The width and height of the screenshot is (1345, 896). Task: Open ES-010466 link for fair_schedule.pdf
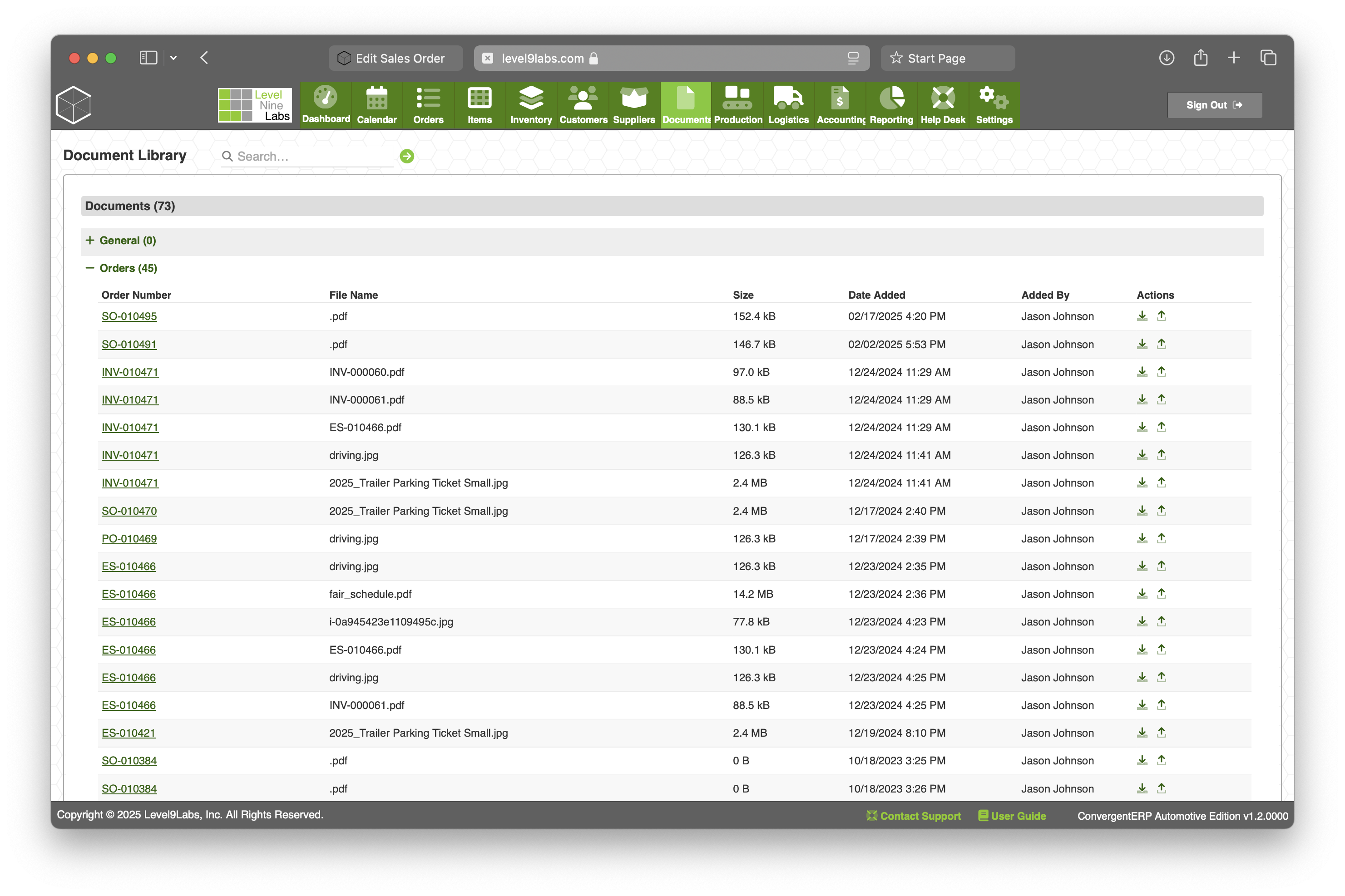click(x=129, y=594)
